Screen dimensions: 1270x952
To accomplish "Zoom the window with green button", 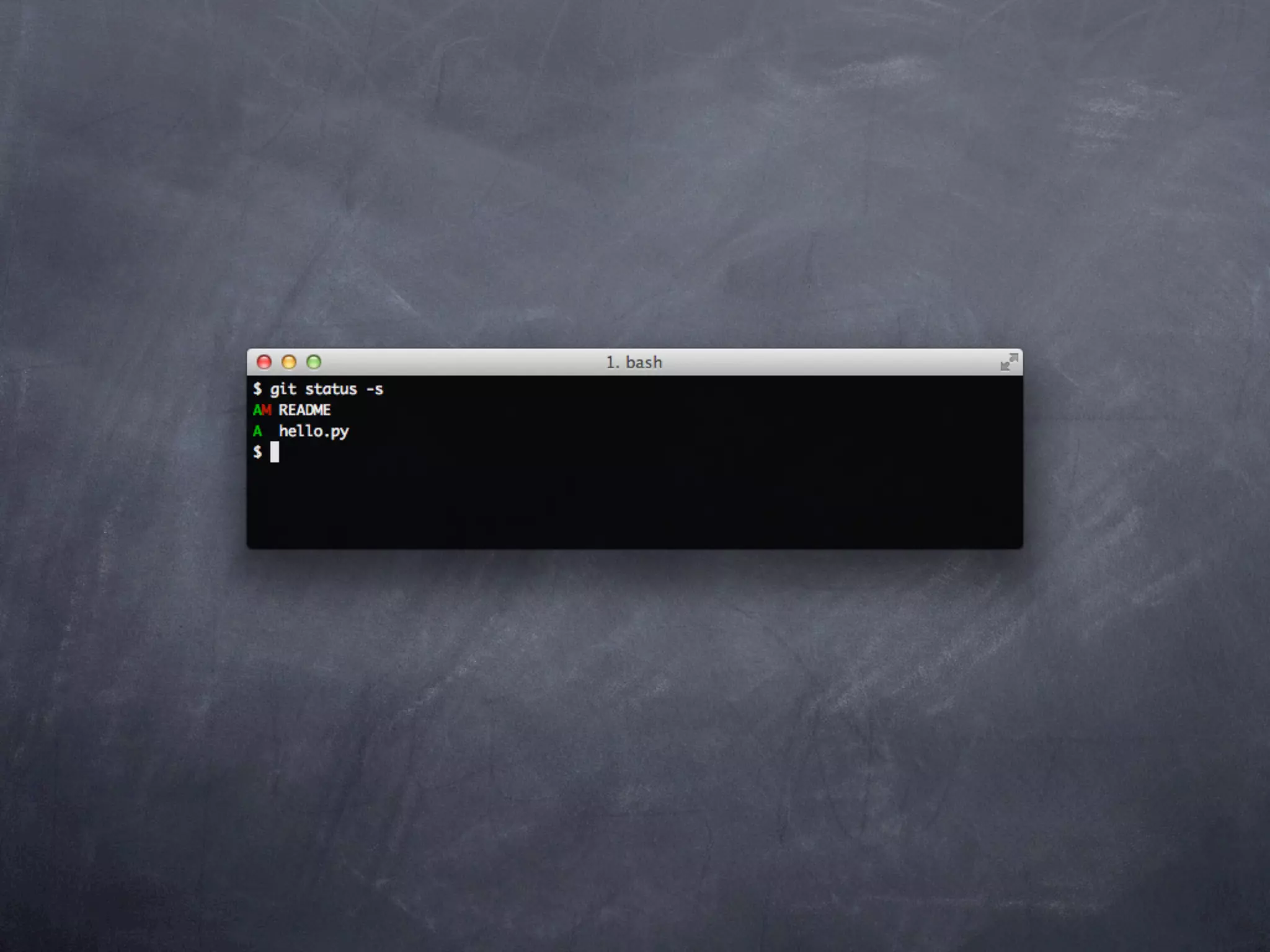I will point(314,362).
